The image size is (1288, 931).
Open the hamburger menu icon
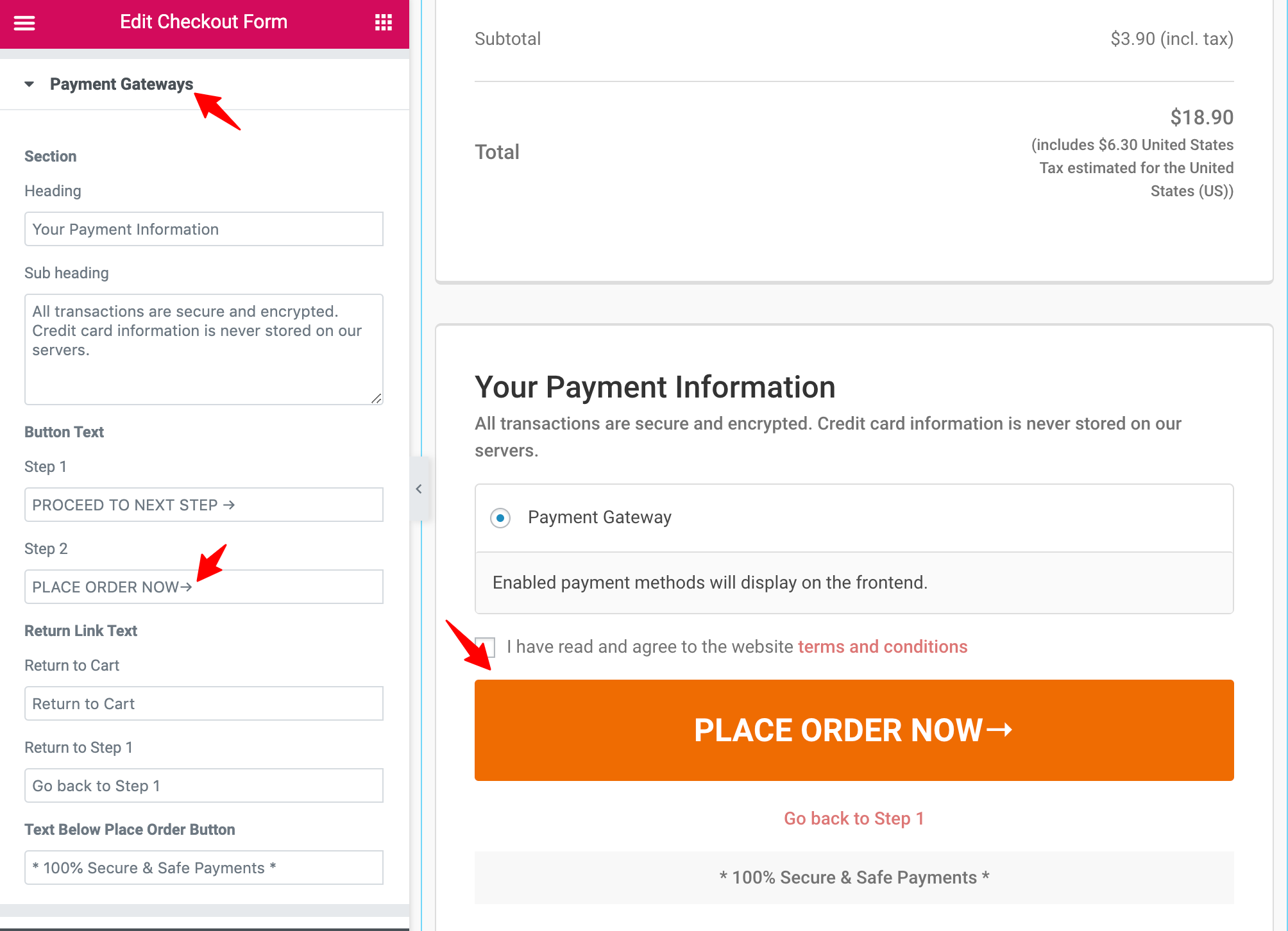(24, 22)
